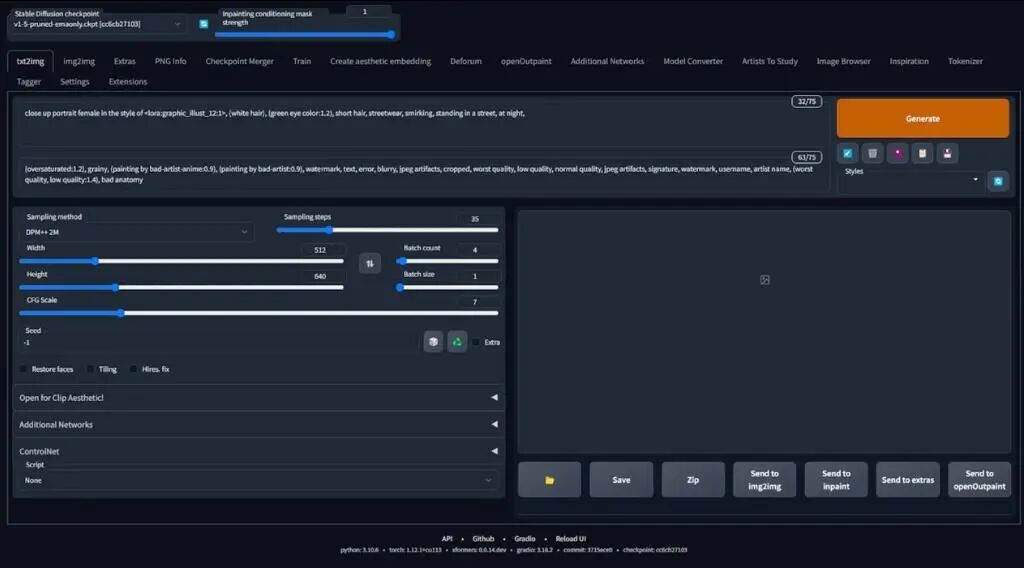Click the orange Generate button
Image resolution: width=1024 pixels, height=568 pixels.
(x=923, y=118)
